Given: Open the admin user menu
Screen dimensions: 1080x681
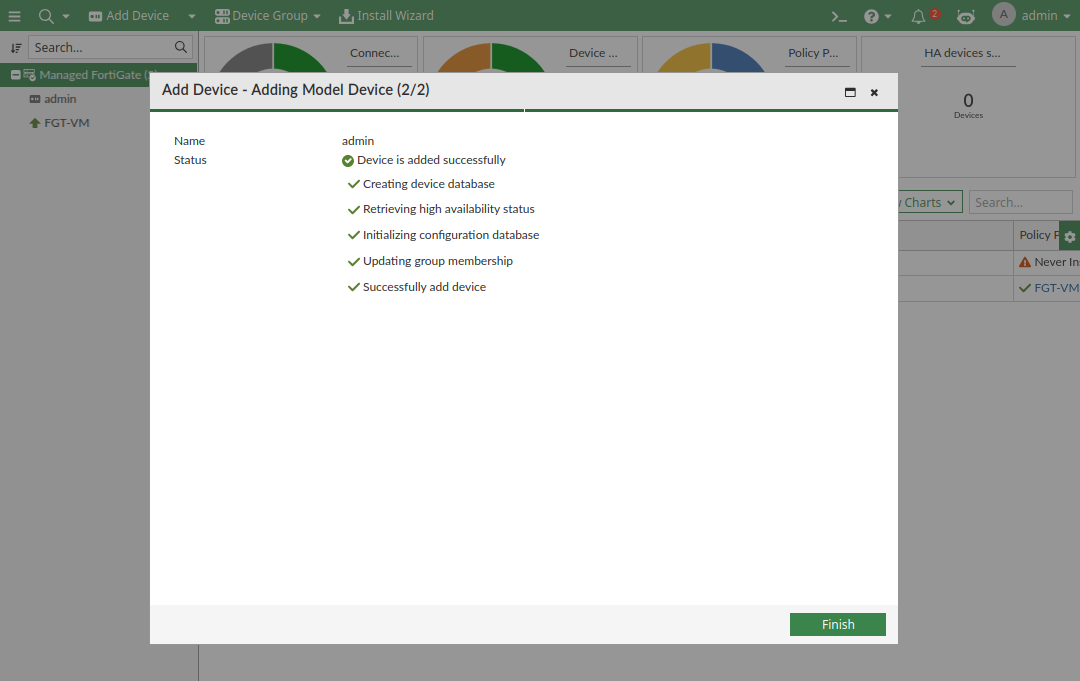Looking at the screenshot, I should [1046, 16].
